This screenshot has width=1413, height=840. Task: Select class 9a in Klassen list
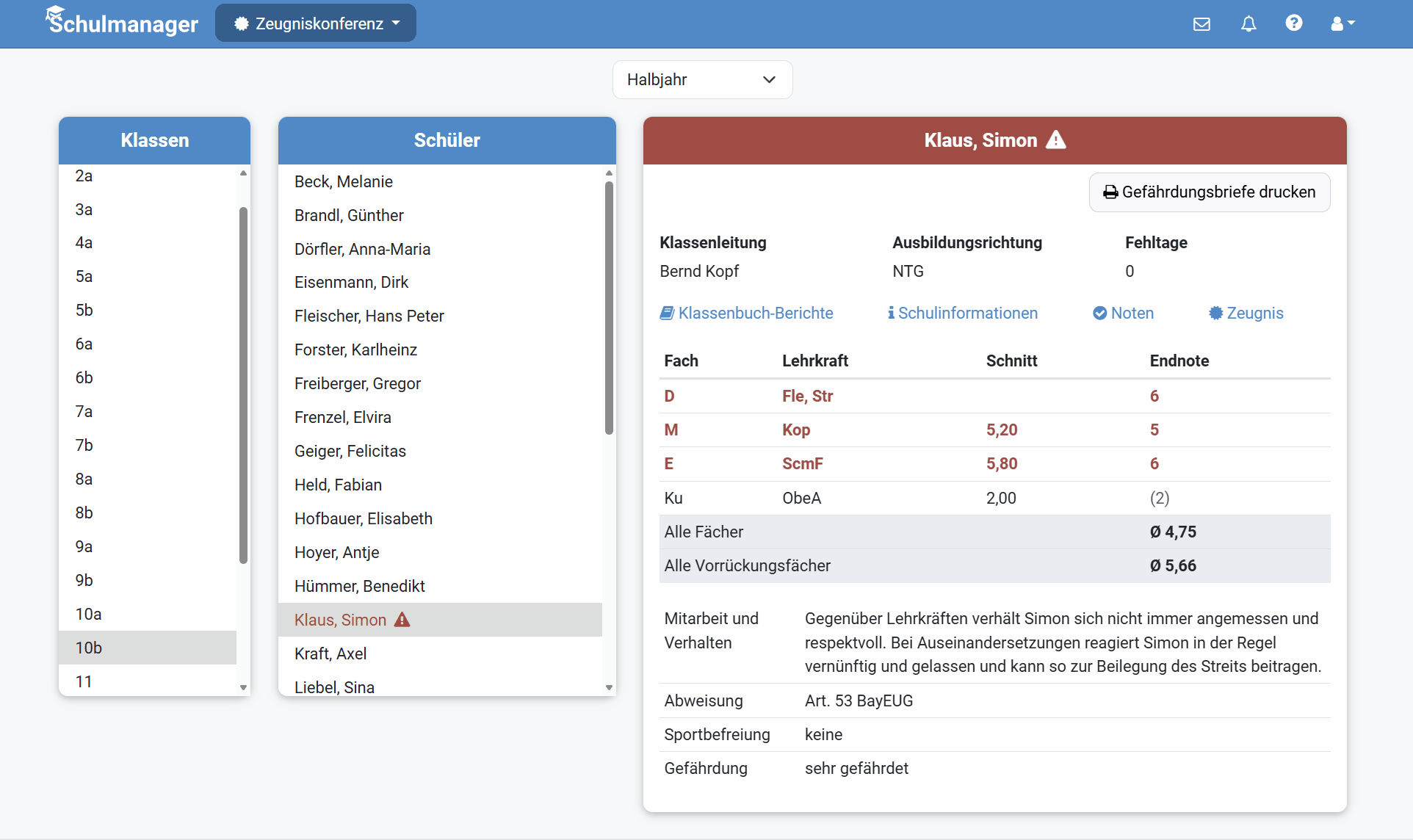pos(84,546)
